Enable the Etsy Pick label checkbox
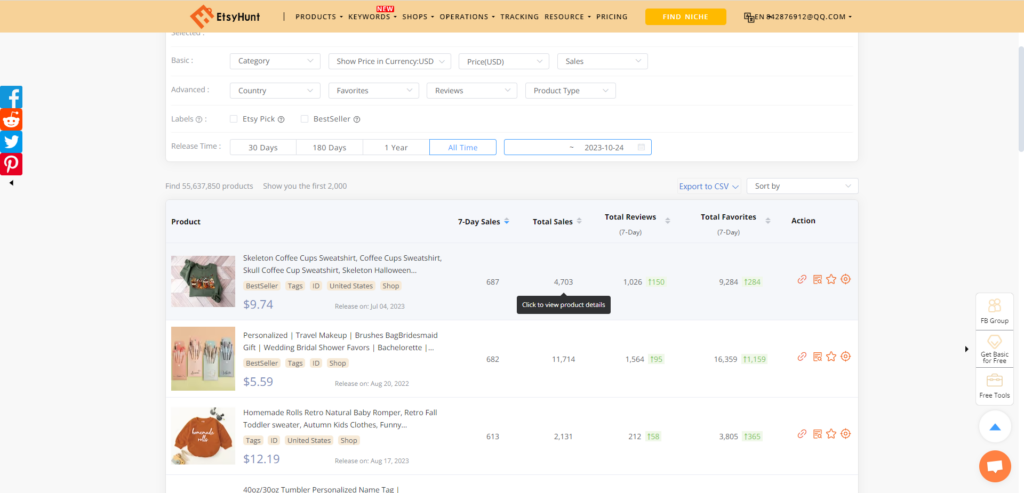 point(234,119)
